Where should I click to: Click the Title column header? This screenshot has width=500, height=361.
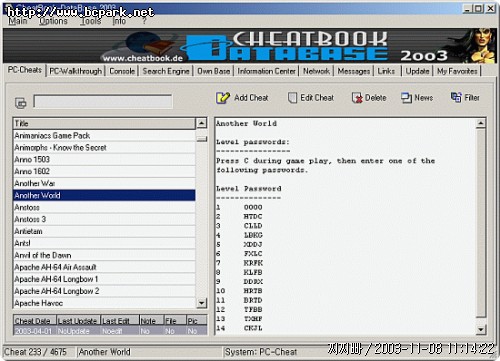pyautogui.click(x=104, y=123)
